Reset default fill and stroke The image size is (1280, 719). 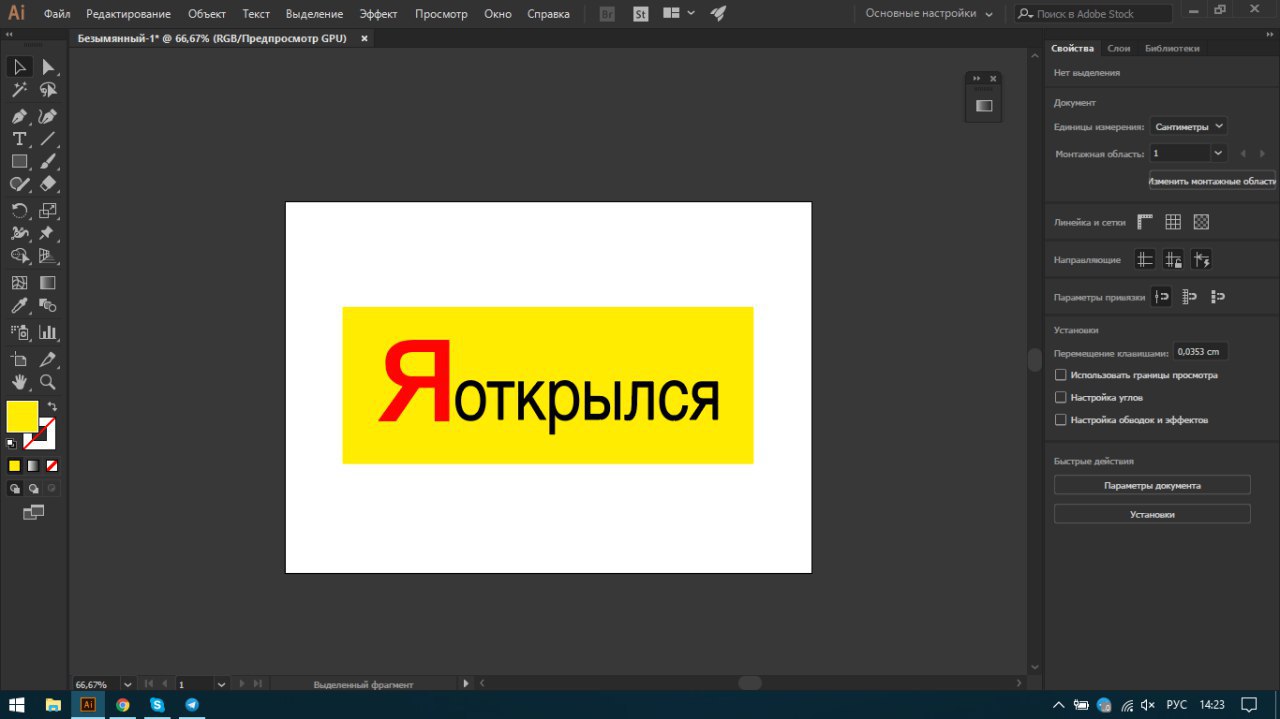11,443
